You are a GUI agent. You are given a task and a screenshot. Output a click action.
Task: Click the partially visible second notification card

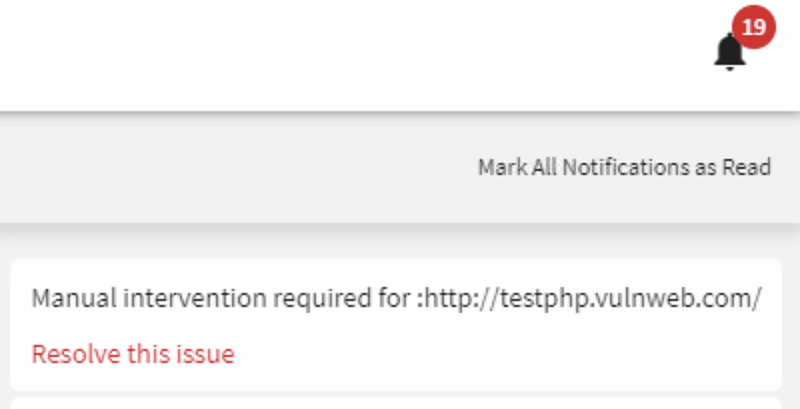(x=396, y=403)
